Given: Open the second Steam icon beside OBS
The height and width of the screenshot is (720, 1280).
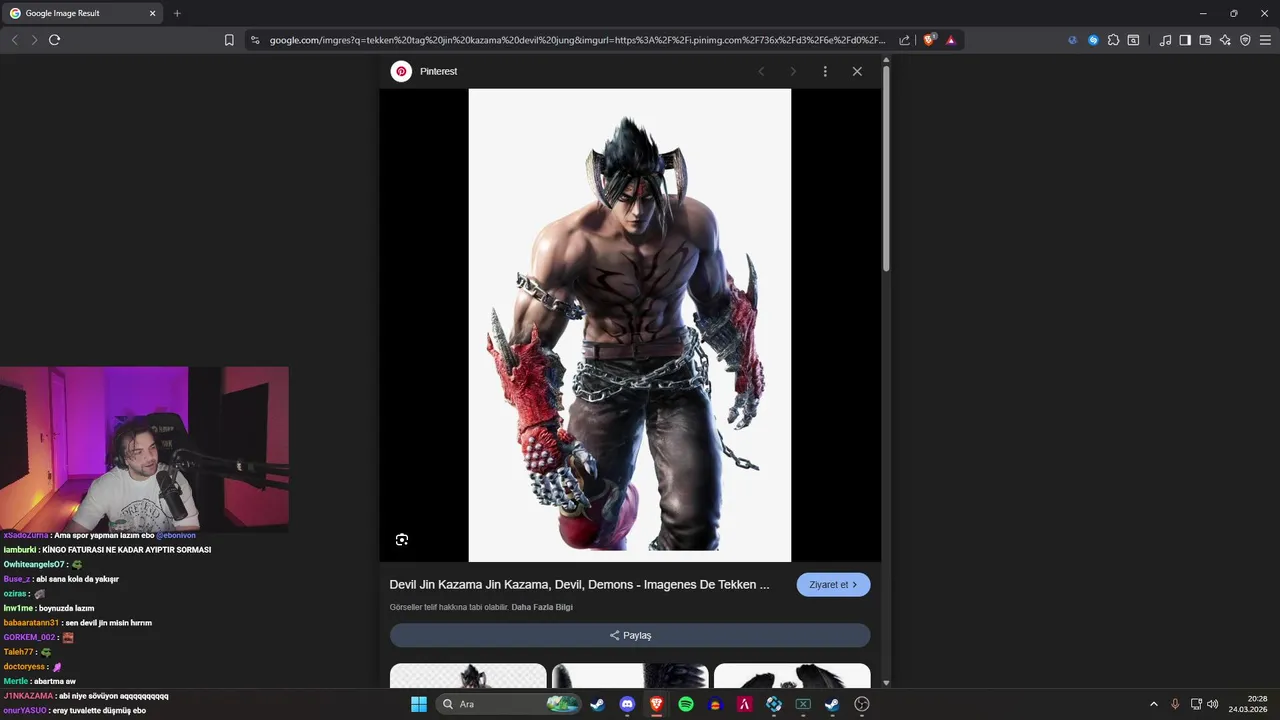Looking at the screenshot, I should [x=832, y=704].
